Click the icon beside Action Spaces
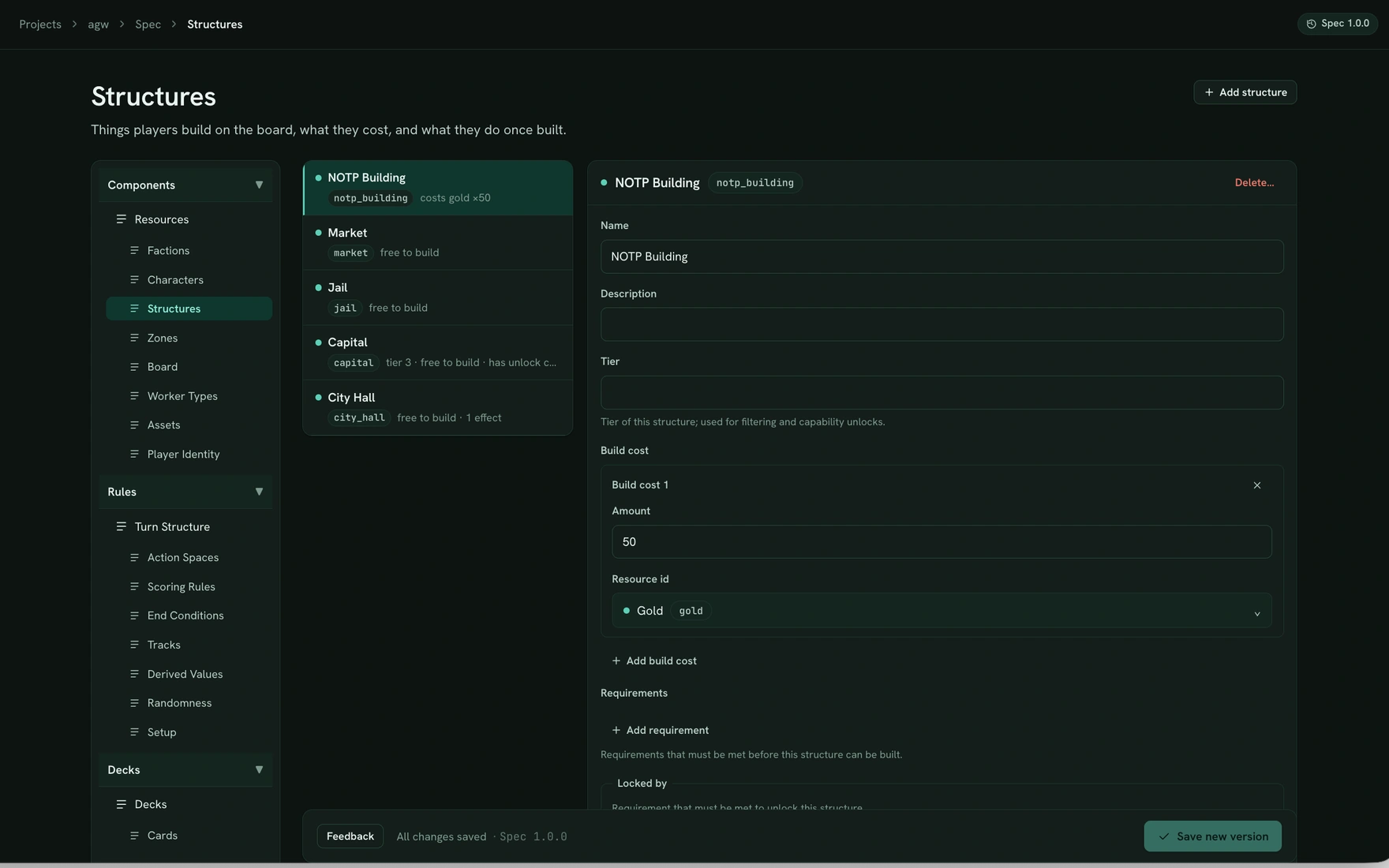 [134, 557]
